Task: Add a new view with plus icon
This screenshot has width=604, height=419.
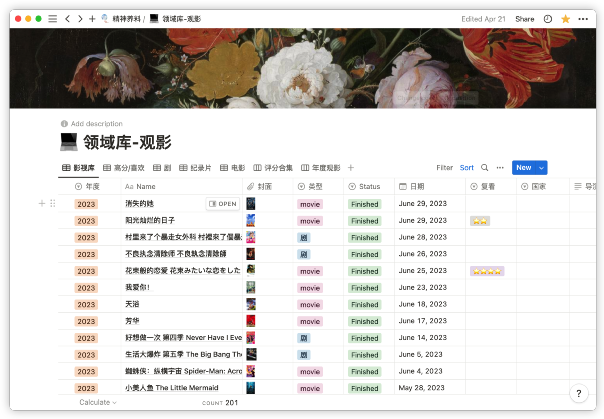Action: click(x=351, y=168)
